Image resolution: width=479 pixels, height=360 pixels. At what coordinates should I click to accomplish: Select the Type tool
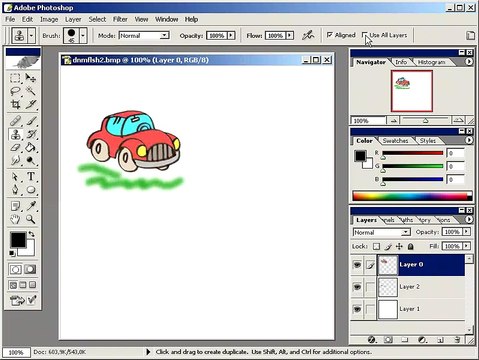tap(31, 177)
